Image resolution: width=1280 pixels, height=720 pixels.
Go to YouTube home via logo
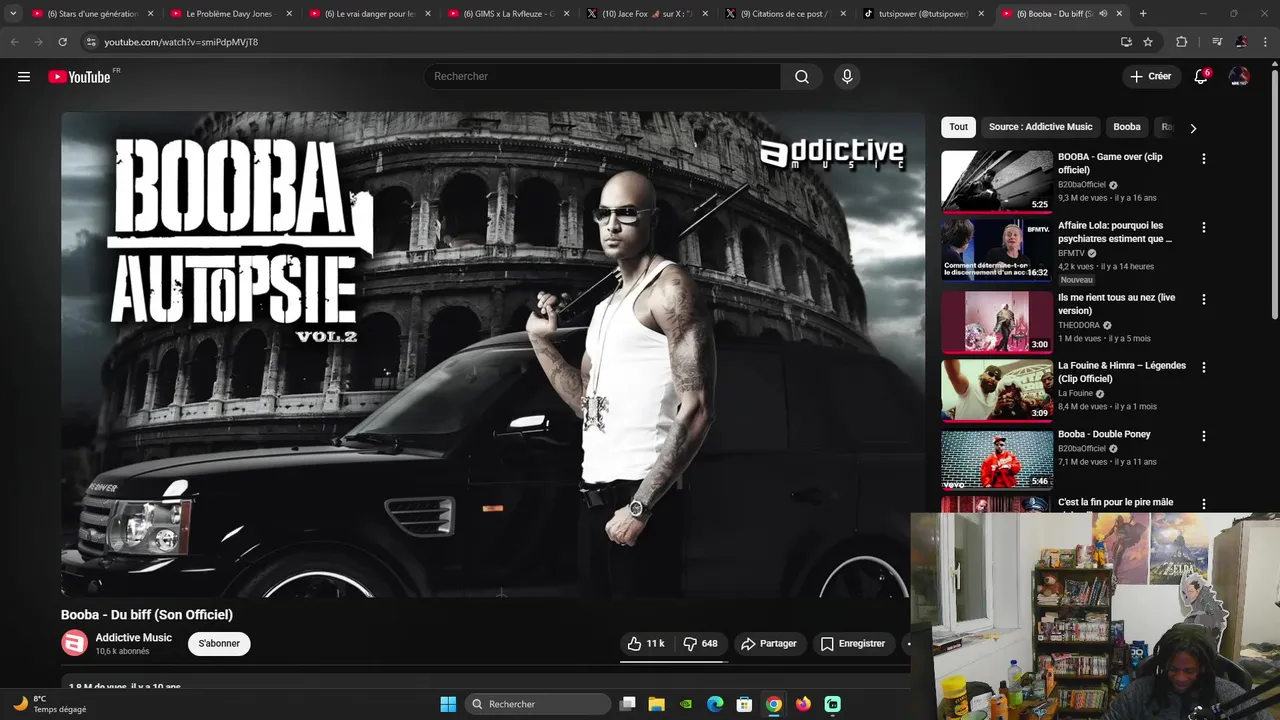79,77
